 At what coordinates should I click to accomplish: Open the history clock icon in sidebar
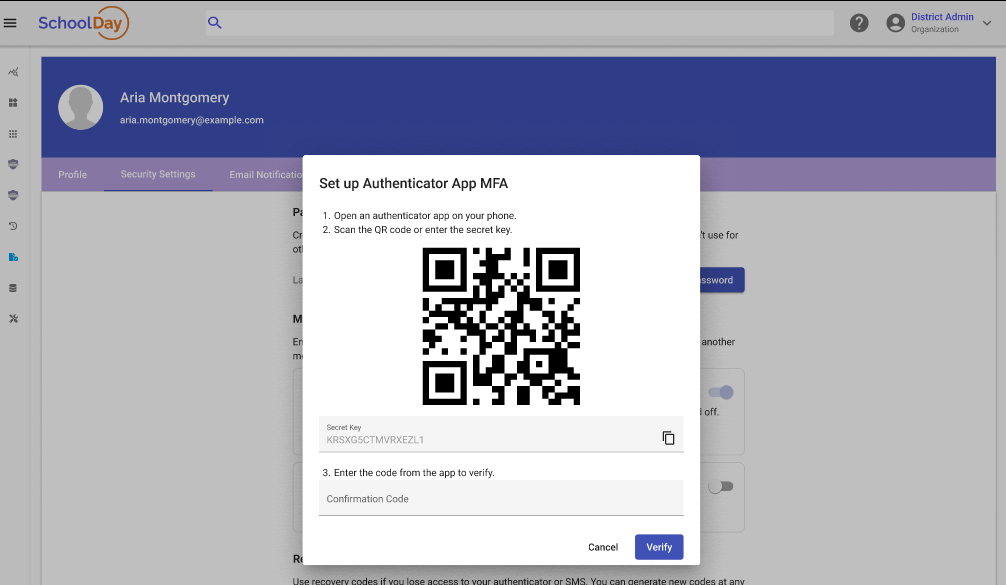[13, 226]
